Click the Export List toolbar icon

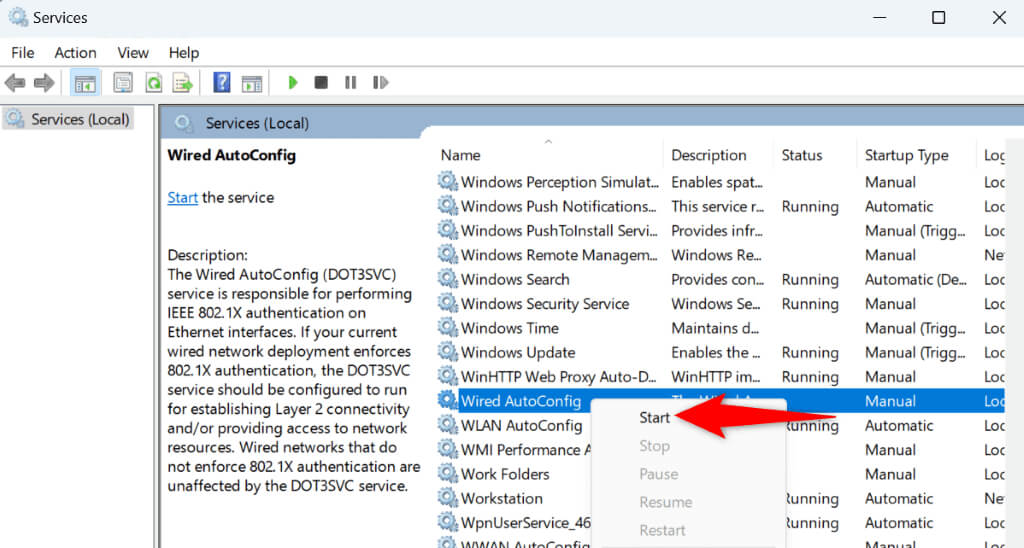tap(182, 83)
